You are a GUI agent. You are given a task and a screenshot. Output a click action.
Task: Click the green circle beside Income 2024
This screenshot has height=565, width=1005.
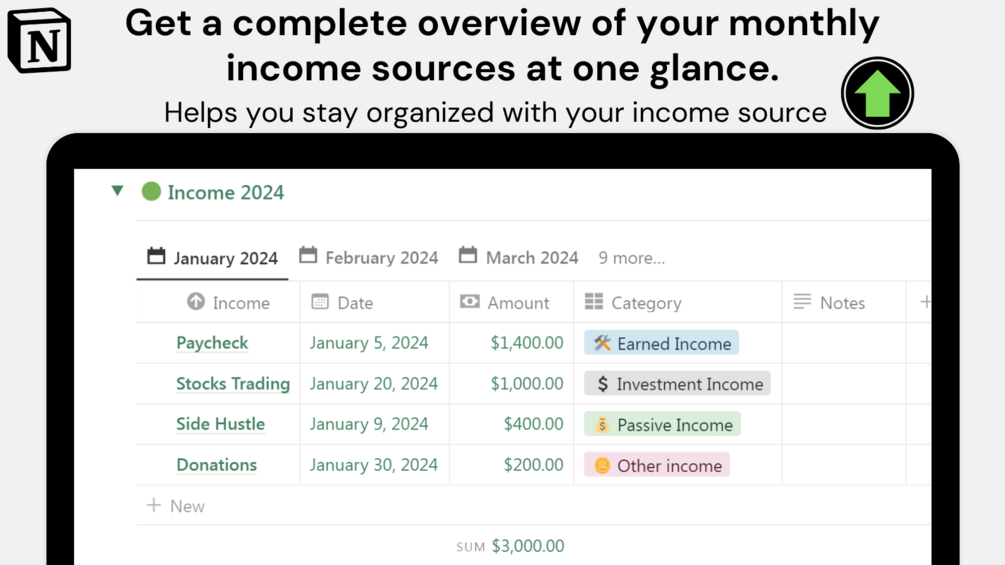[151, 191]
